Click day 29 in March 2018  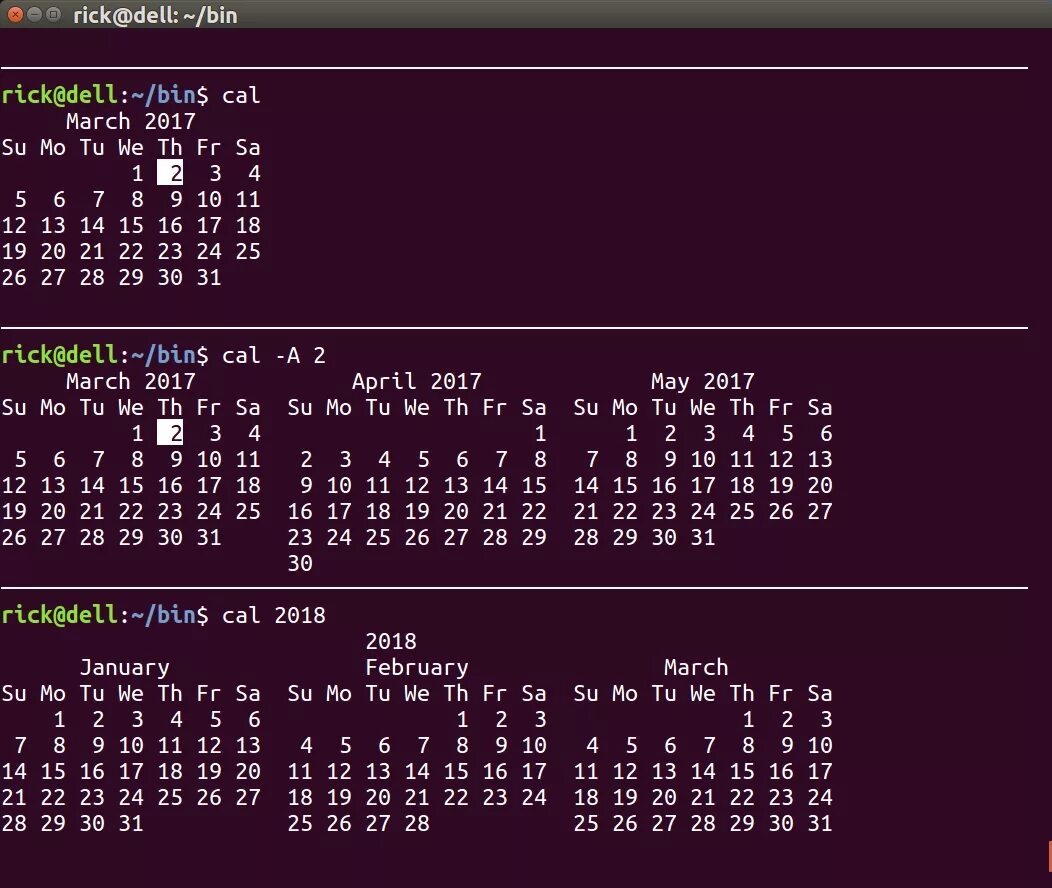(x=742, y=823)
